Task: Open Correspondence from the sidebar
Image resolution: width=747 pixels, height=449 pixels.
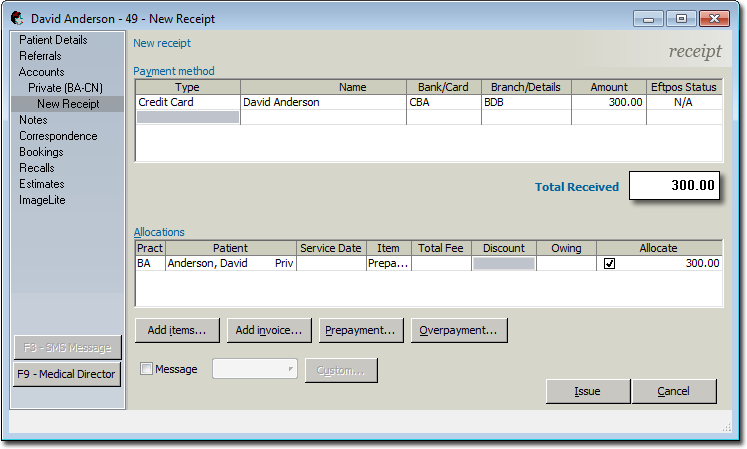Action: click(58, 136)
